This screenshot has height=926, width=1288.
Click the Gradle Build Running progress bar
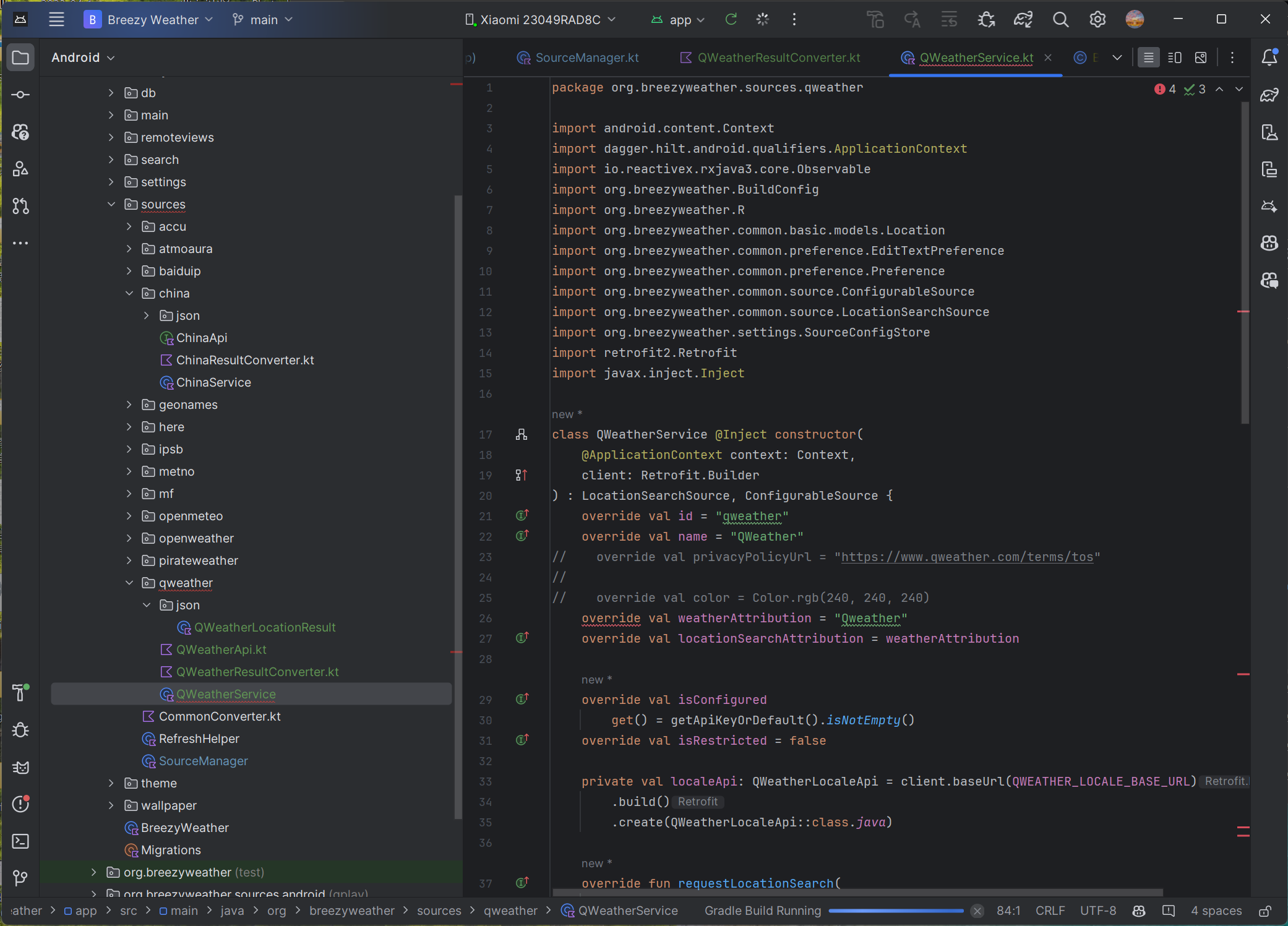click(x=896, y=911)
